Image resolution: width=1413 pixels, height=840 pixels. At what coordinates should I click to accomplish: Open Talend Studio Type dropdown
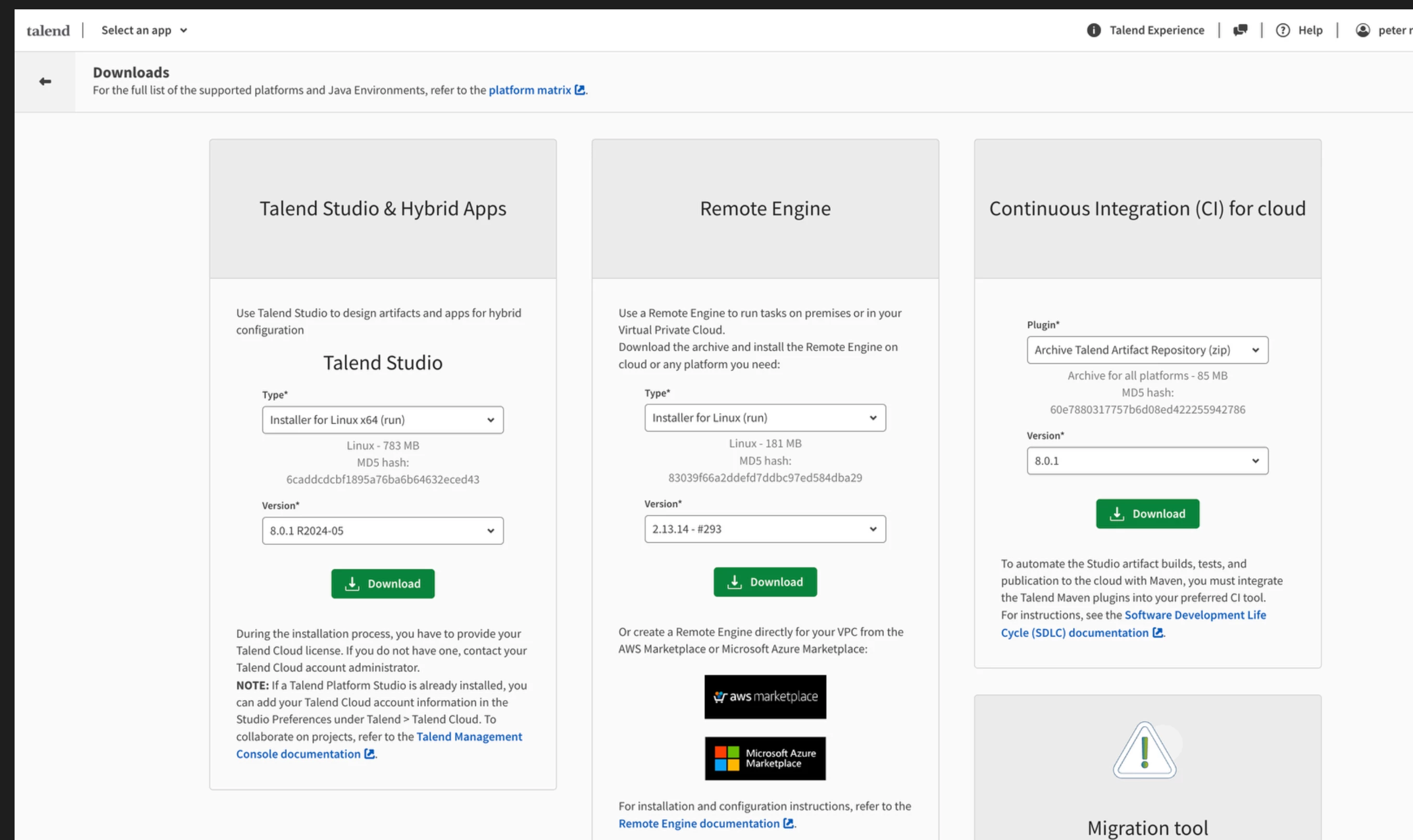click(383, 420)
